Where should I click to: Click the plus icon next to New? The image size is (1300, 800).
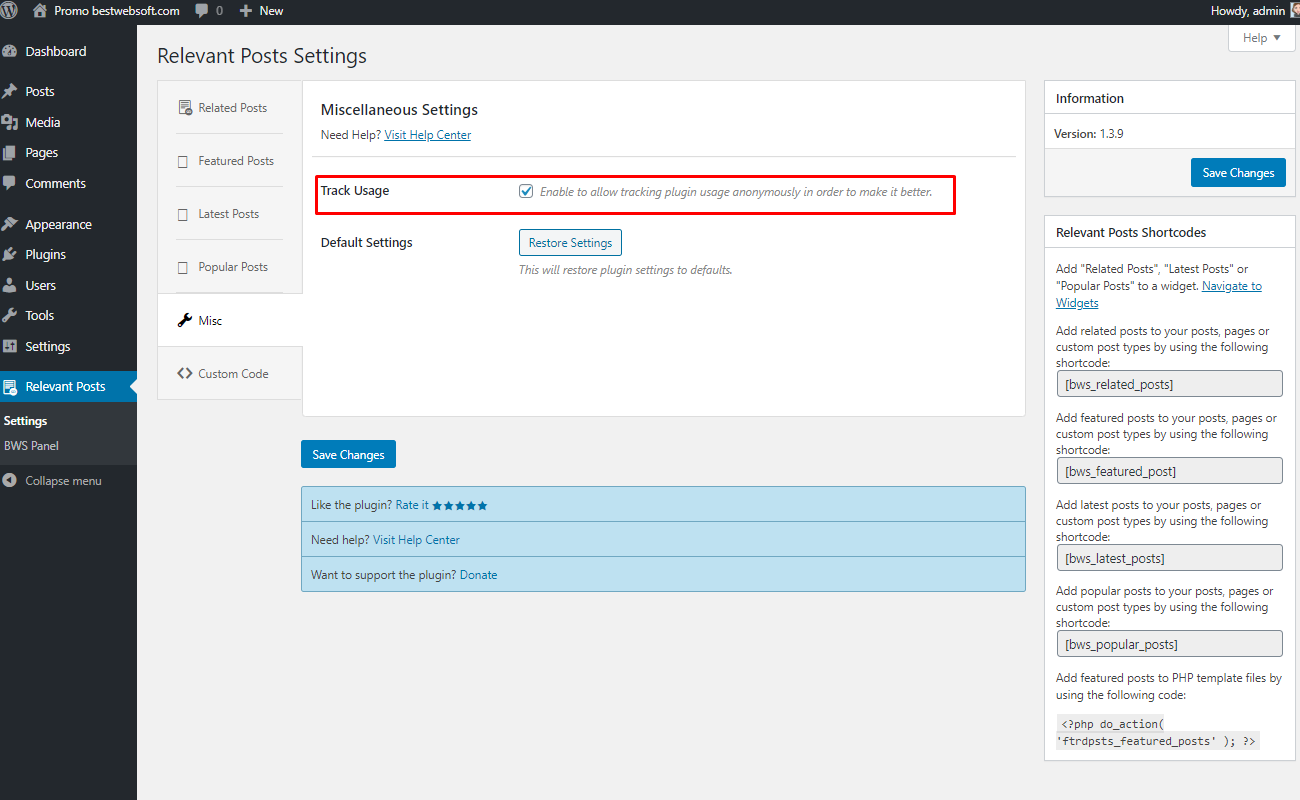pyautogui.click(x=246, y=11)
